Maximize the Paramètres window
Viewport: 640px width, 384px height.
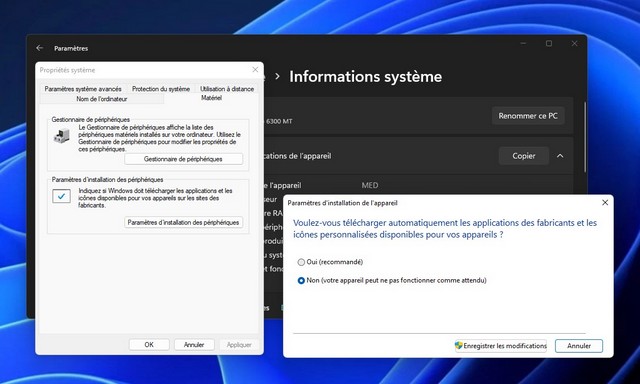[x=549, y=43]
